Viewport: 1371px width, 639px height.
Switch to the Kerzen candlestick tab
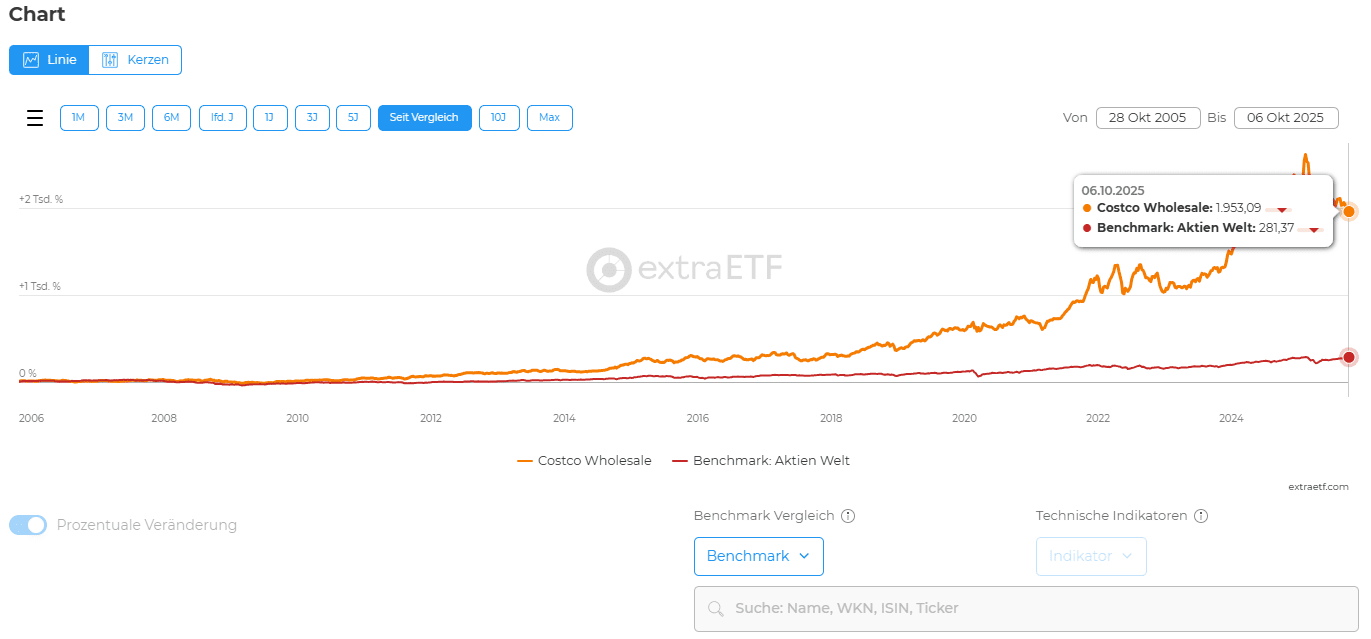pos(135,60)
